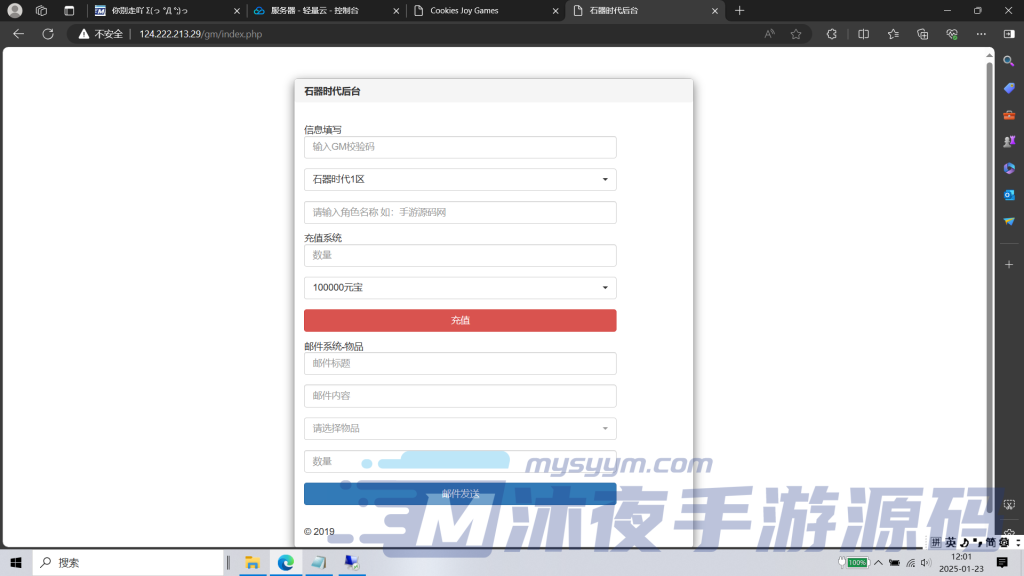Click the red 充值 recharge button
The width and height of the screenshot is (1024, 576).
459,320
